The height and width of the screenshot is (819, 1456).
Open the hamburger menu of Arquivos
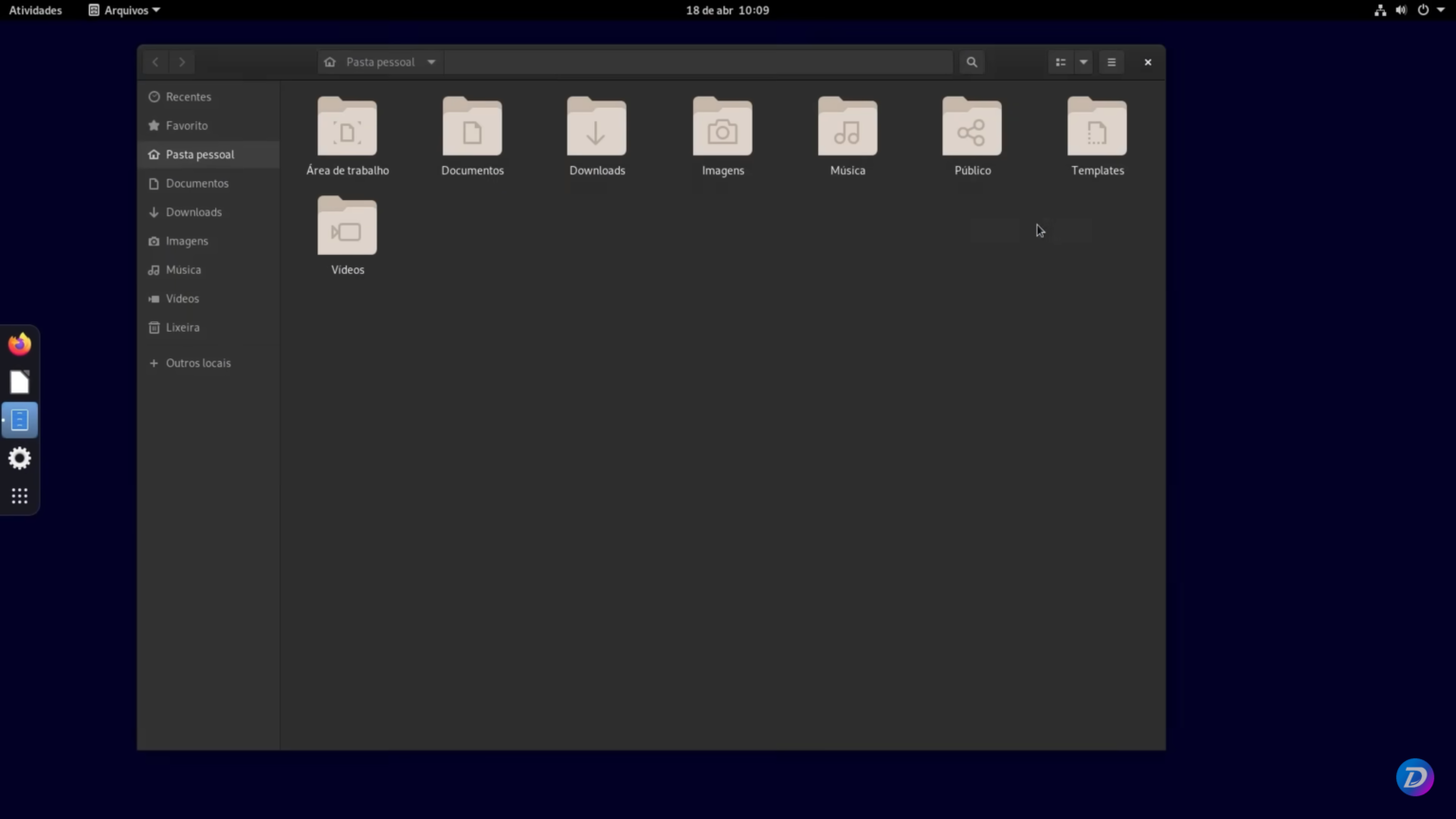pyautogui.click(x=1110, y=62)
